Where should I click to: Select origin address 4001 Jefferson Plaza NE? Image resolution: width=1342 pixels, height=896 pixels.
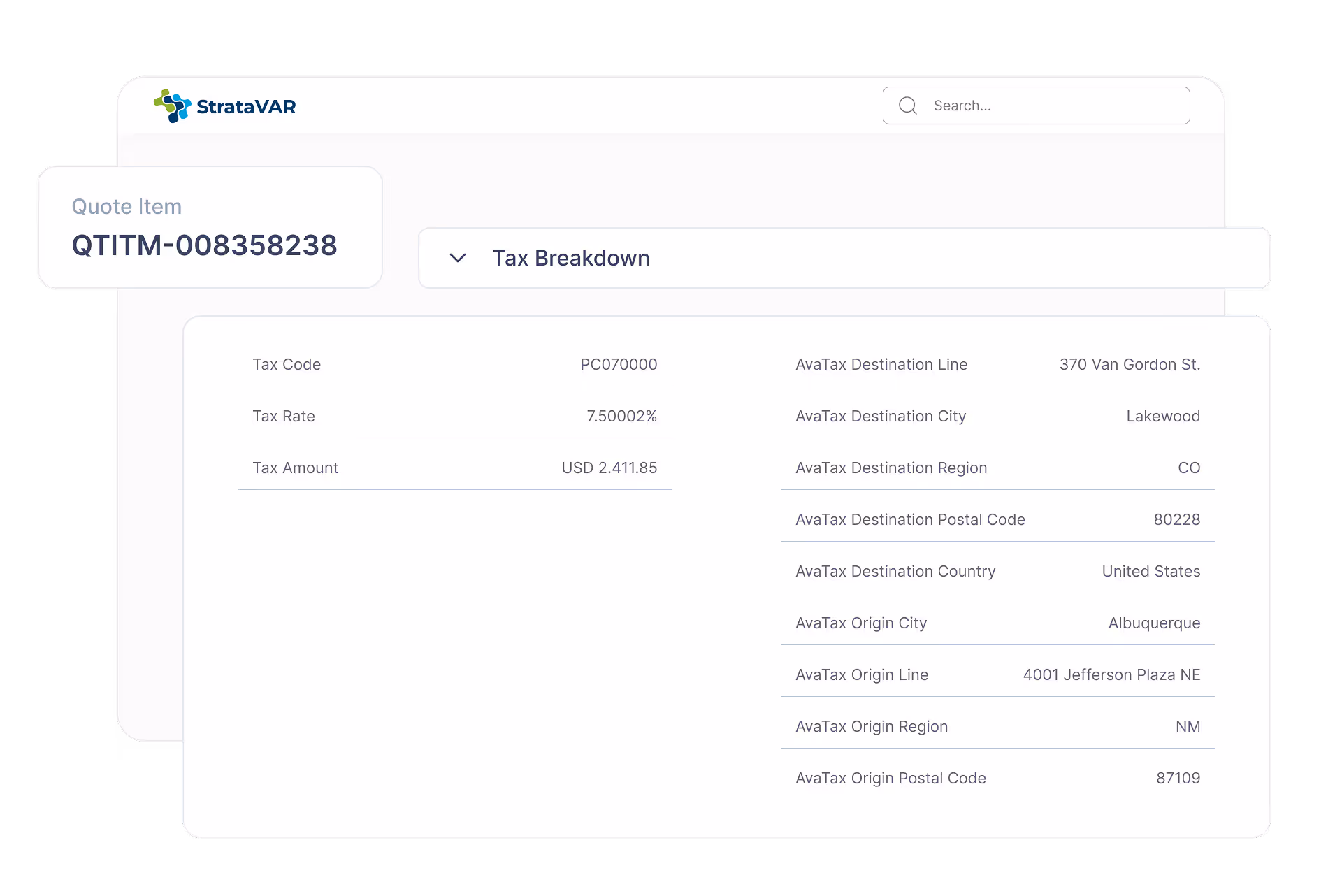pyautogui.click(x=1111, y=674)
